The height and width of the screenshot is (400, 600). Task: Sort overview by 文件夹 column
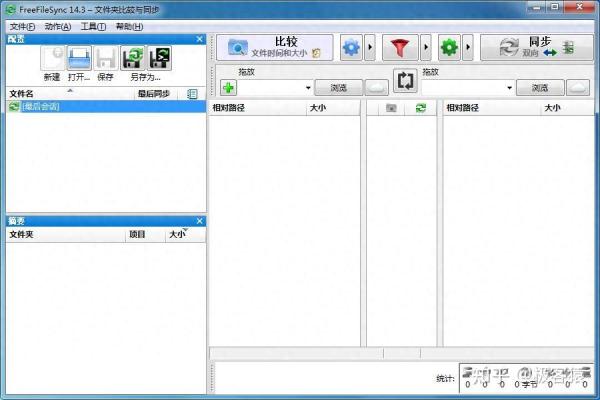pos(66,235)
